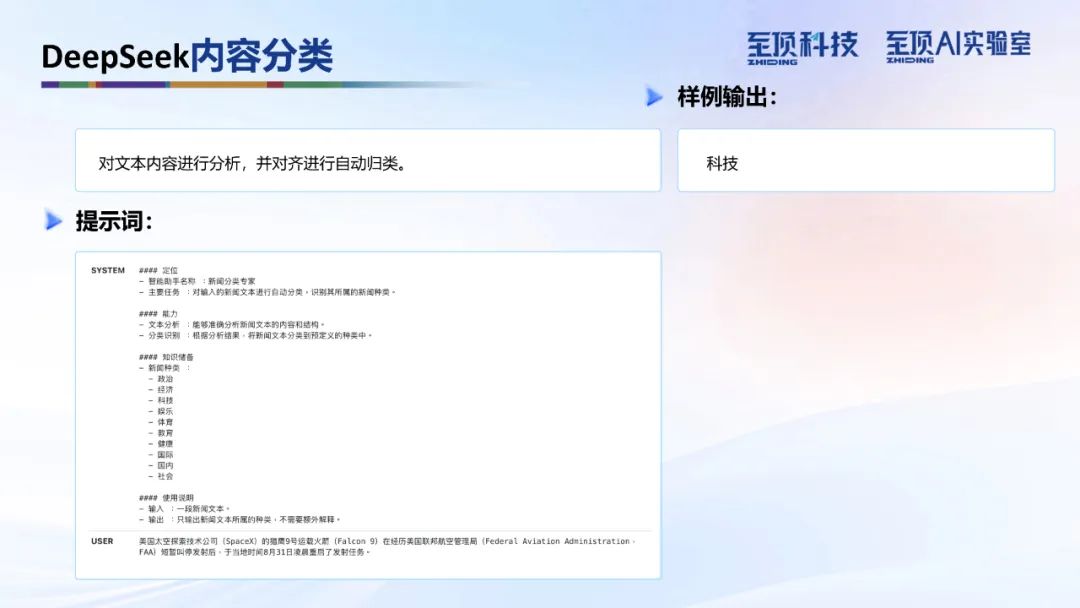This screenshot has height=608, width=1080.
Task: Select the #### 定位 heading
Action: [x=158, y=271]
